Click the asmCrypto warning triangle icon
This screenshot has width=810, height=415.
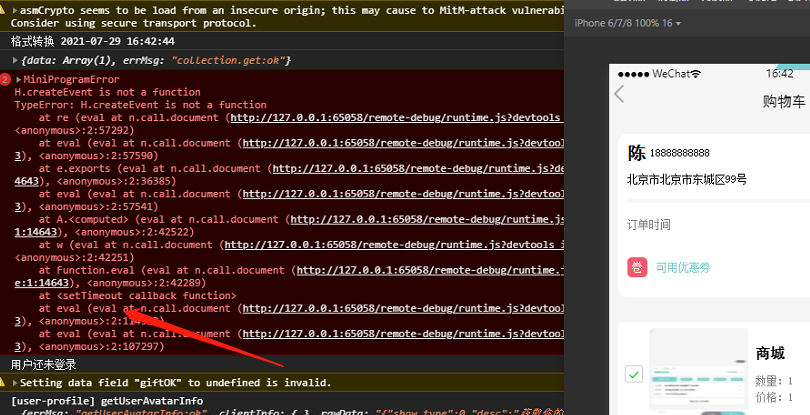[x=3, y=10]
